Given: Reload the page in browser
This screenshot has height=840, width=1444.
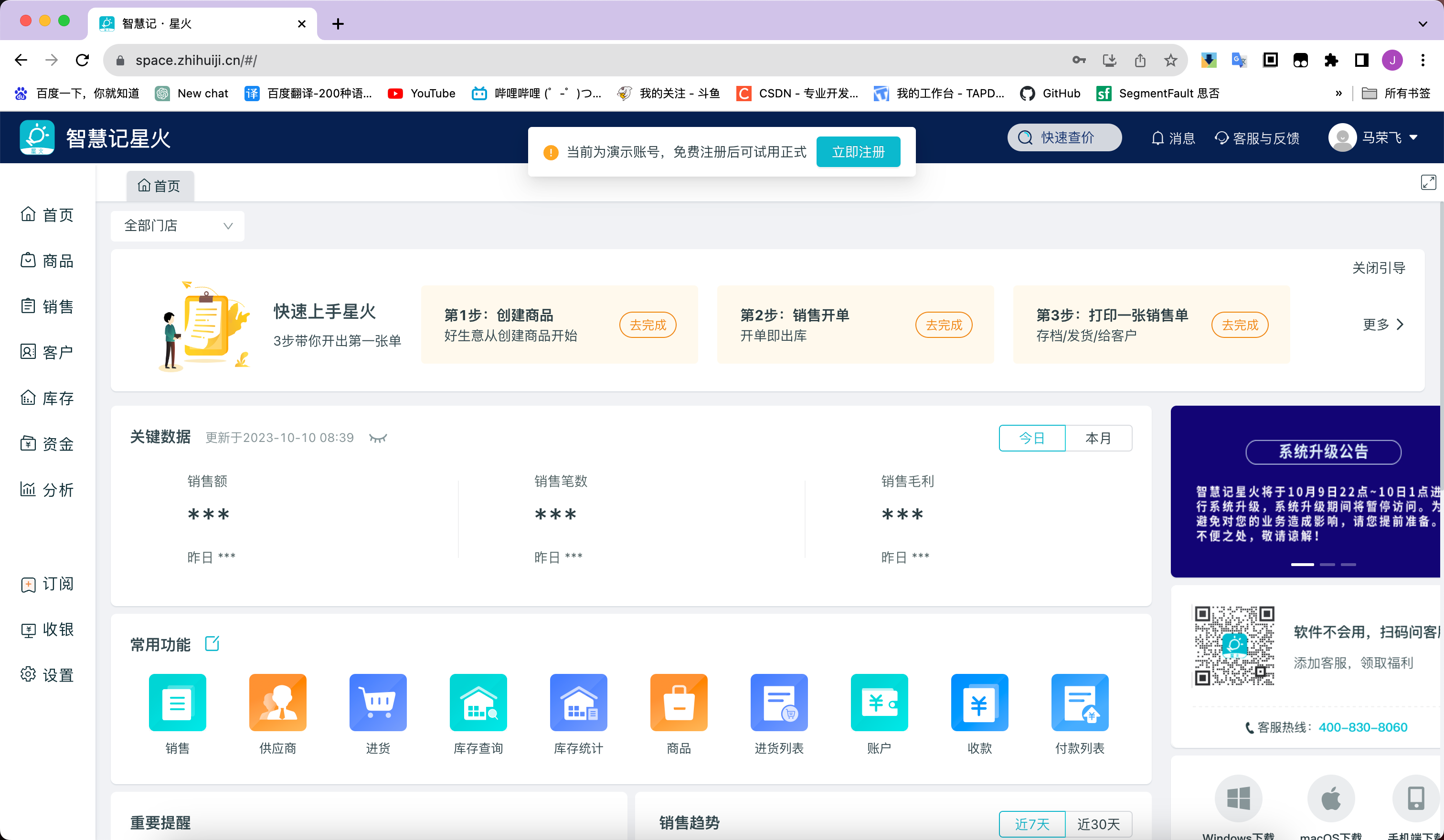Looking at the screenshot, I should [x=83, y=60].
